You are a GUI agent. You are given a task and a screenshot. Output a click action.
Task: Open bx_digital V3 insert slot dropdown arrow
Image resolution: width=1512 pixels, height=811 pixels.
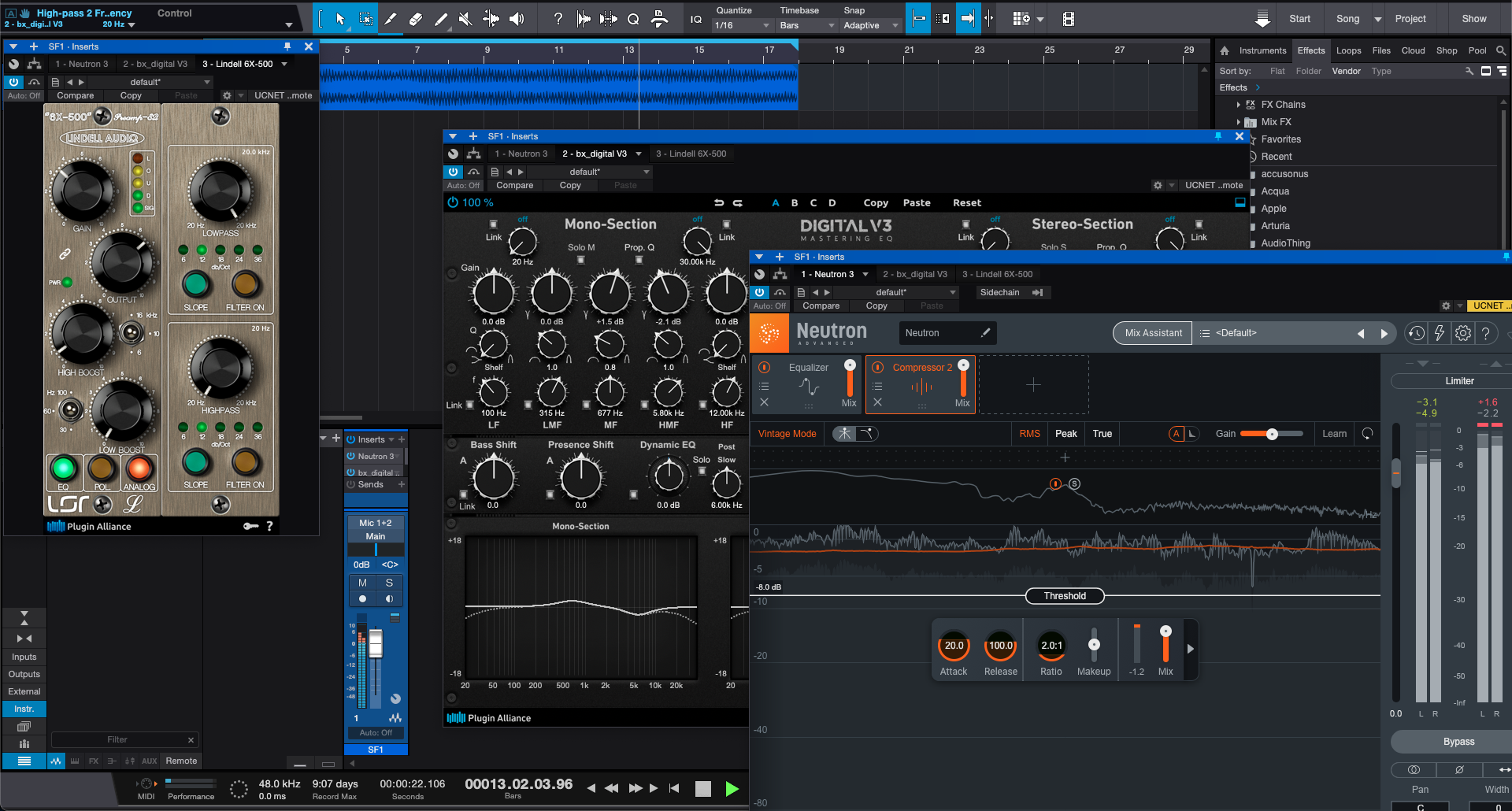click(x=639, y=154)
